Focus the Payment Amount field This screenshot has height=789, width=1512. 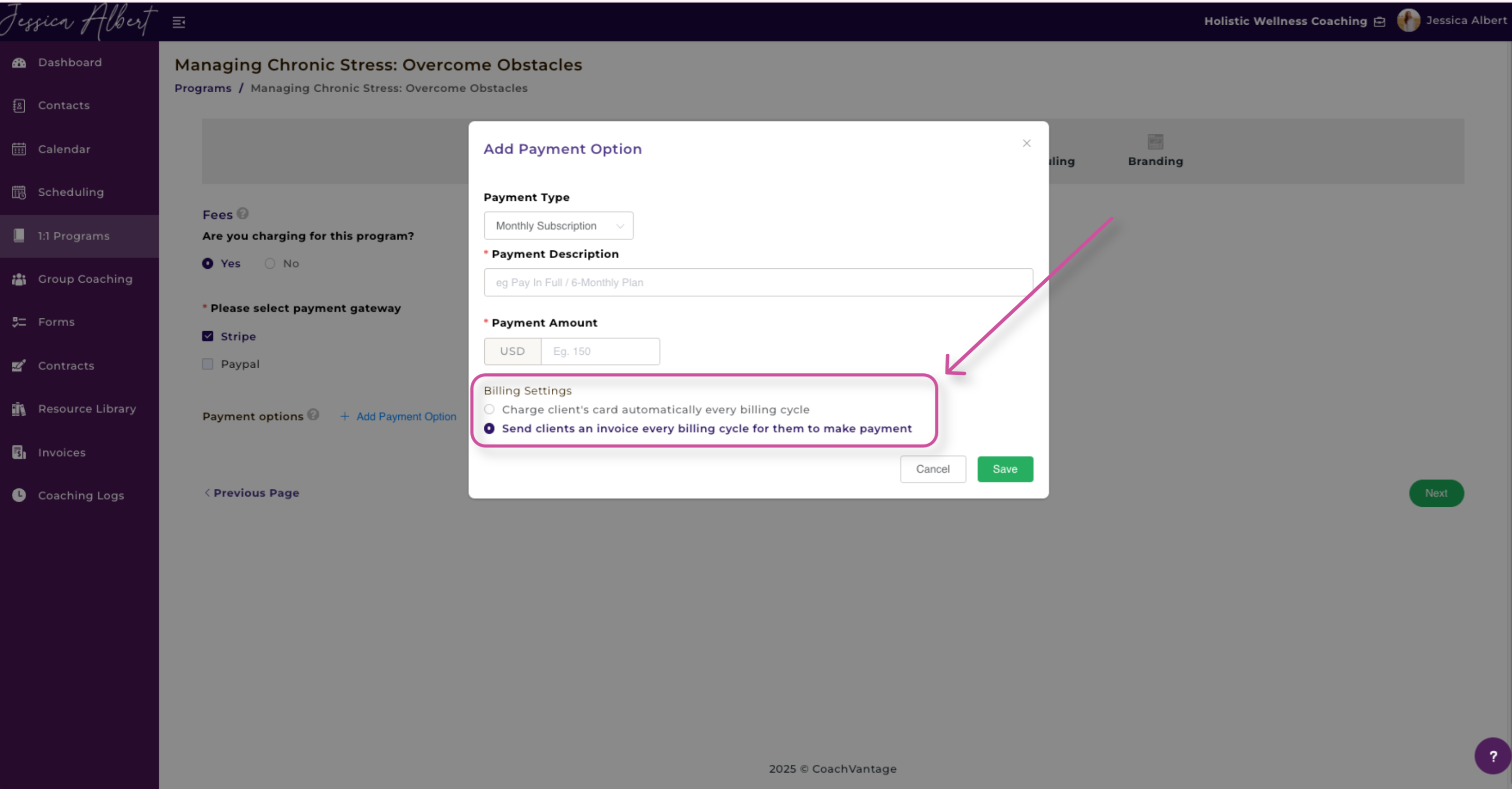pyautogui.click(x=601, y=351)
